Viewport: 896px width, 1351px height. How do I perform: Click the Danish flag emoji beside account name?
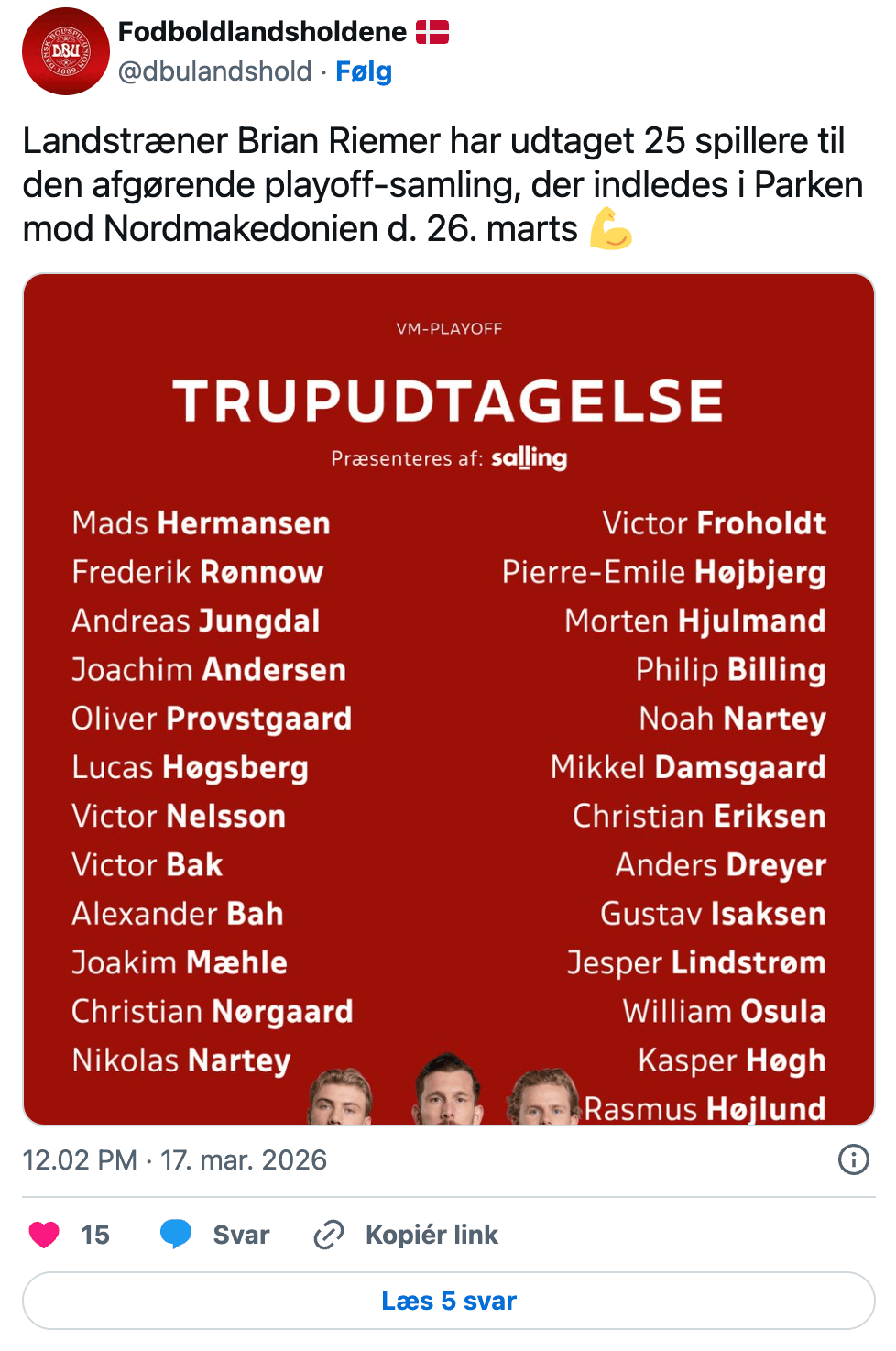point(432,33)
